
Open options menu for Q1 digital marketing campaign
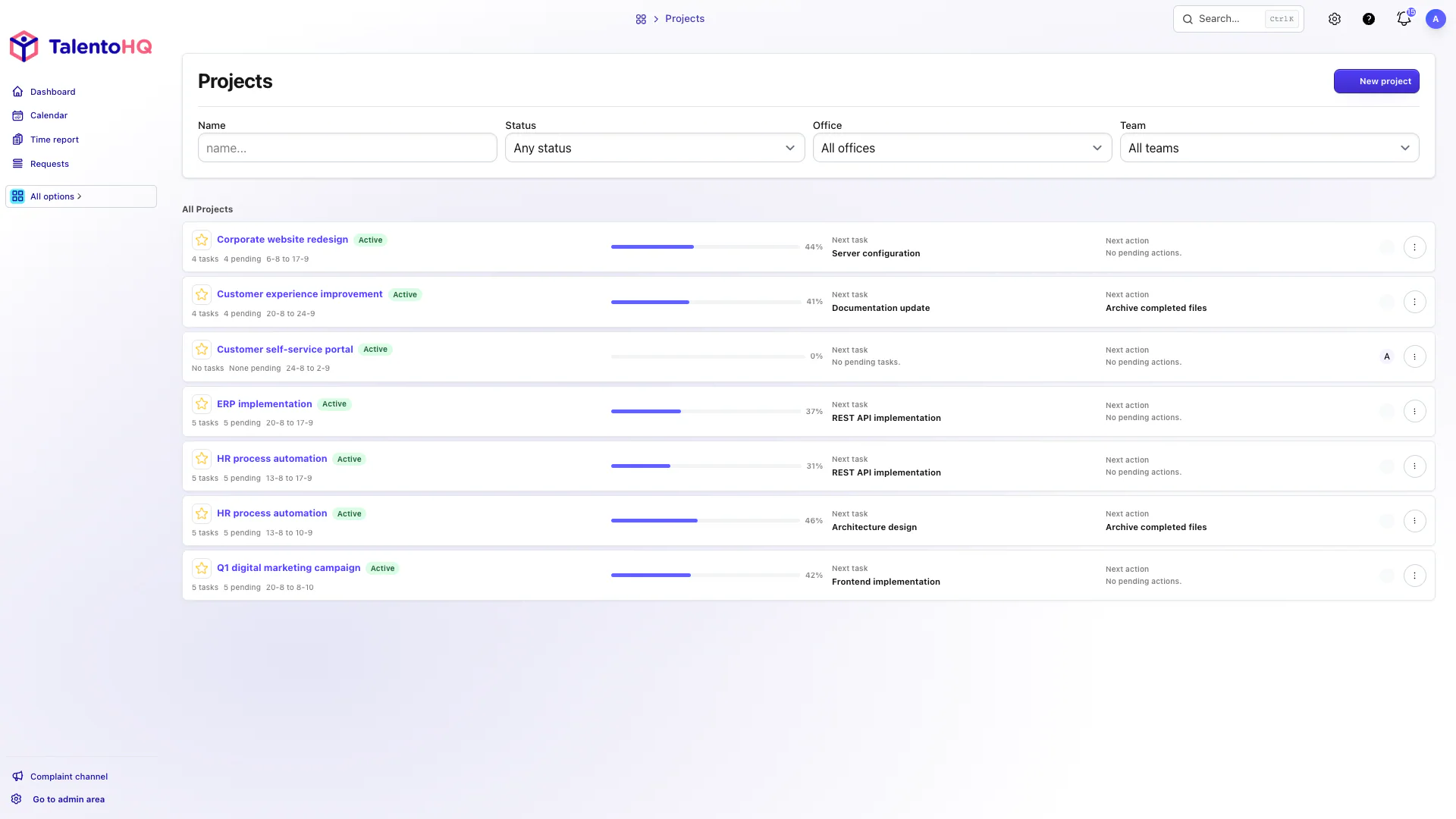pos(1414,576)
